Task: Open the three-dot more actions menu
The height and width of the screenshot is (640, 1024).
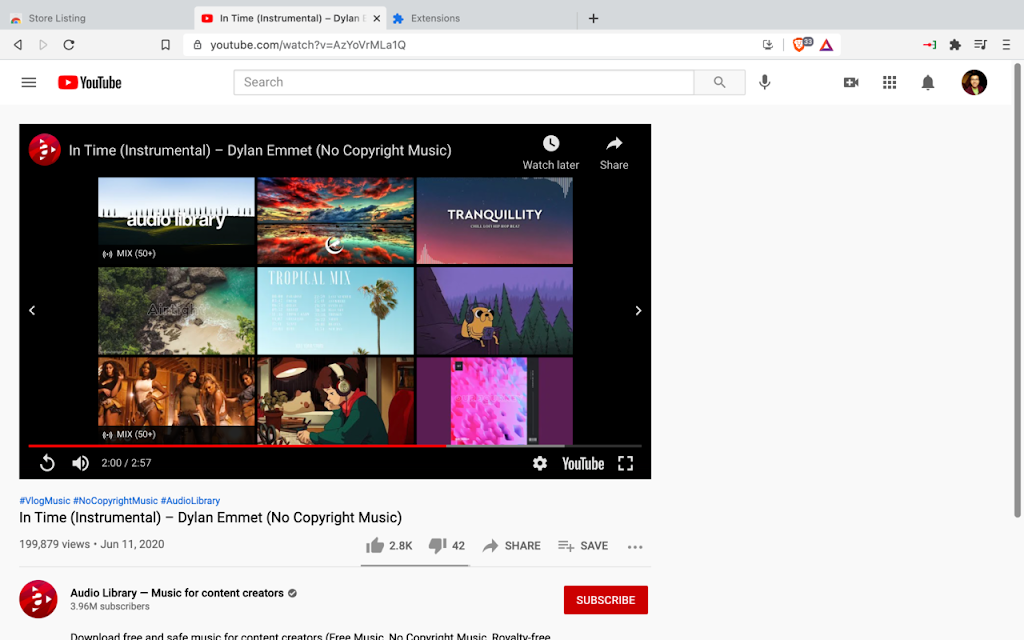Action: point(635,547)
